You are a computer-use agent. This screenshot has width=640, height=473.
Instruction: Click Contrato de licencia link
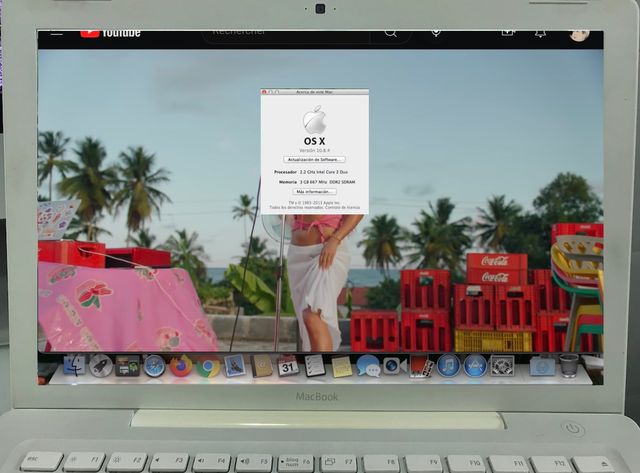point(343,207)
